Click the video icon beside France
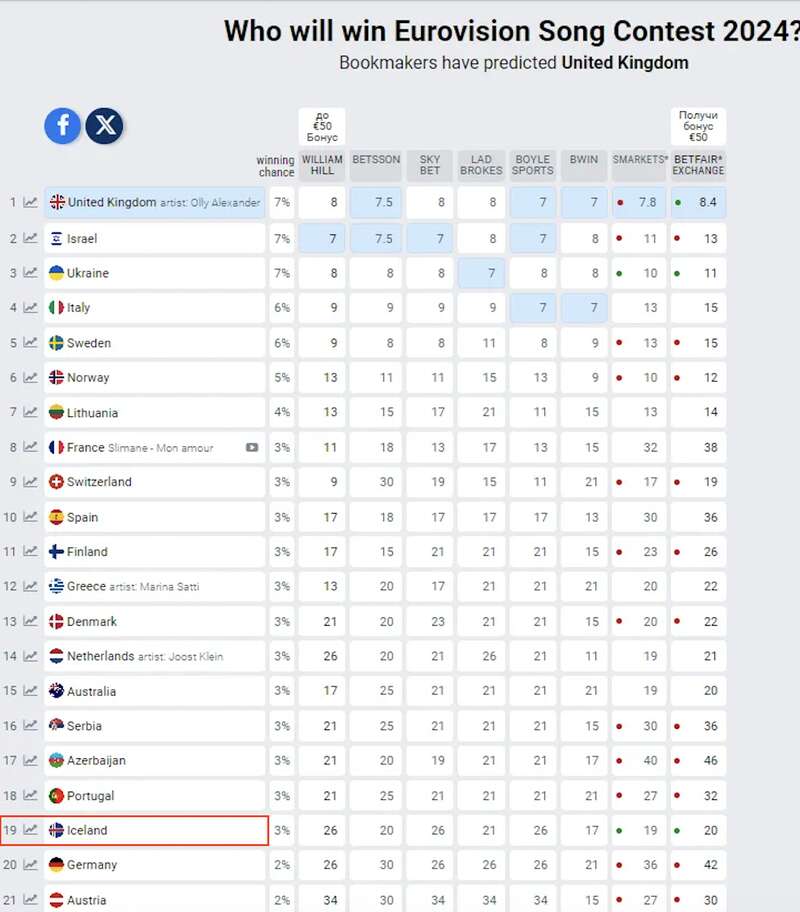This screenshot has height=912, width=800. 252,448
